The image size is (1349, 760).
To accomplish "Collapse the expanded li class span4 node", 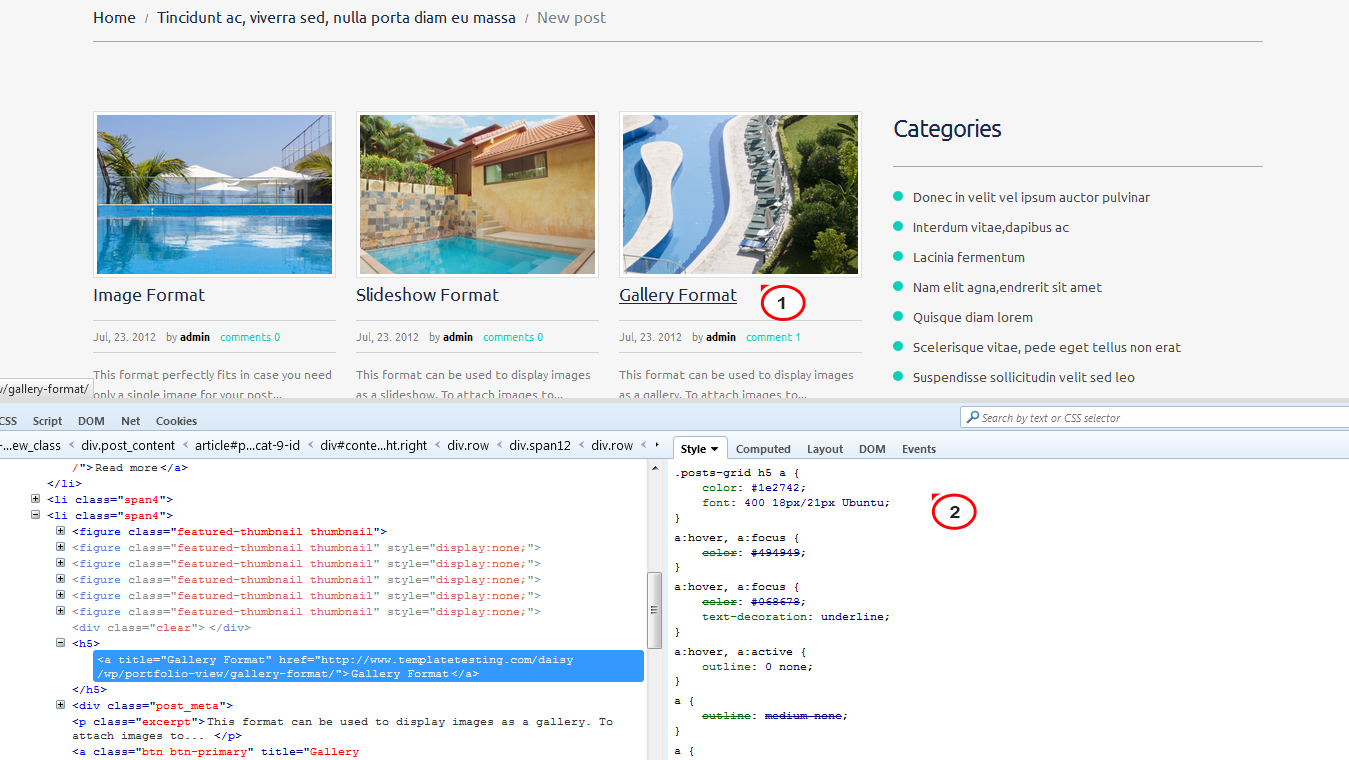I will point(36,515).
